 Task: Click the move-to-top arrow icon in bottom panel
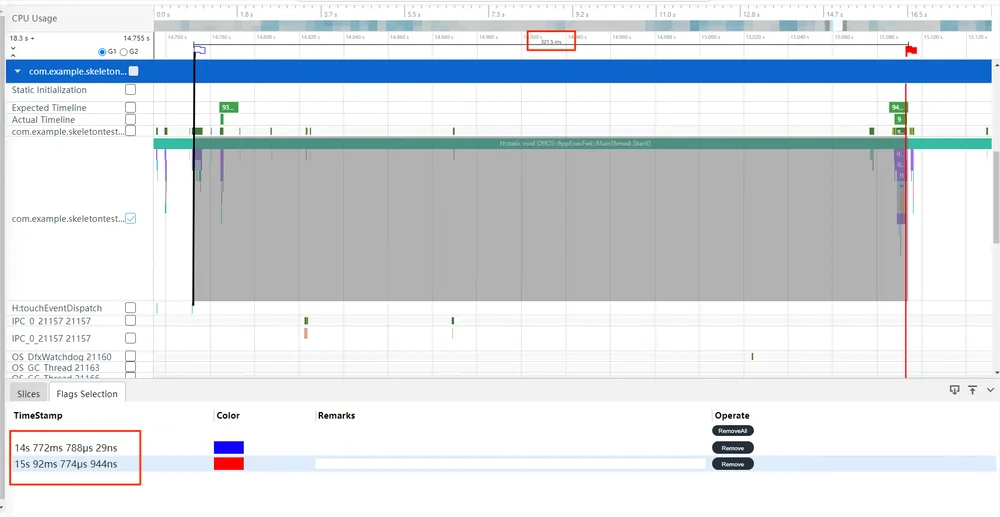tap(973, 390)
